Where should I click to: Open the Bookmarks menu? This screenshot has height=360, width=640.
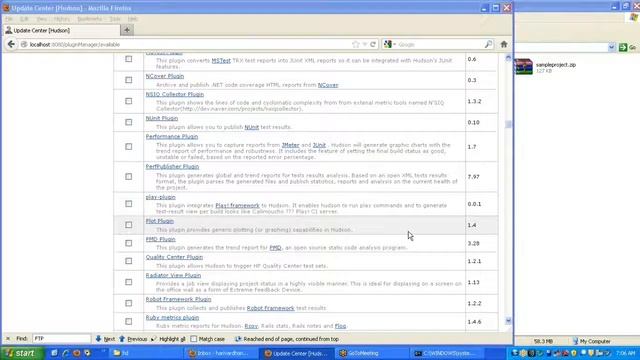pos(89,19)
